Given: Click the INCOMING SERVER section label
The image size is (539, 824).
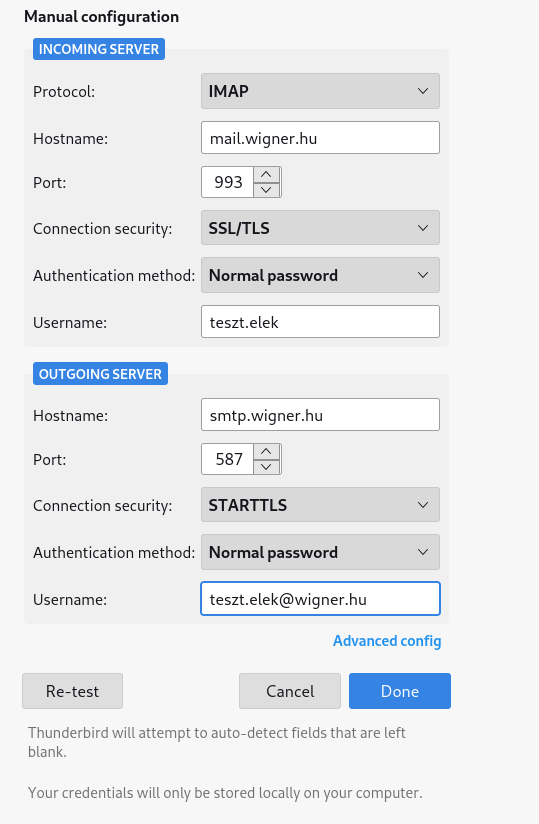Looking at the screenshot, I should click(99, 49).
